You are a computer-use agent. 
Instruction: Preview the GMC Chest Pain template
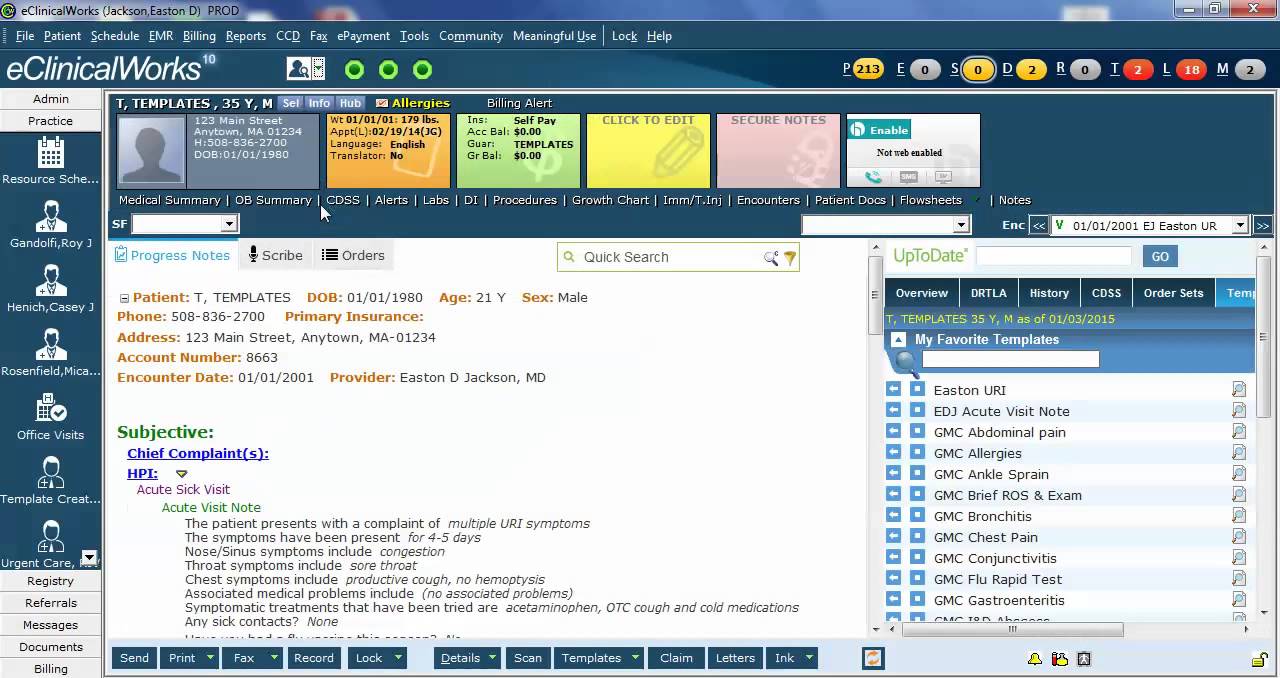click(x=1239, y=537)
